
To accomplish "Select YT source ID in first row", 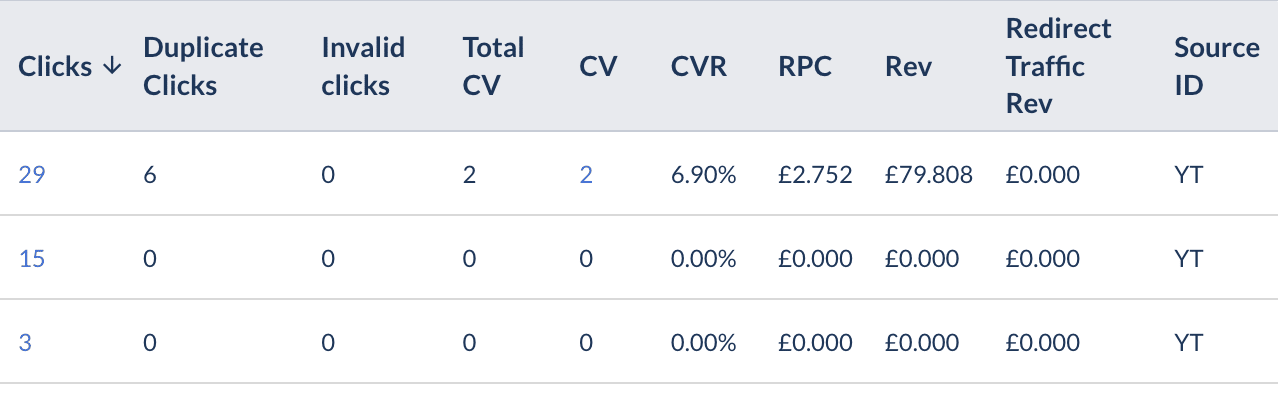I will click(x=1189, y=175).
